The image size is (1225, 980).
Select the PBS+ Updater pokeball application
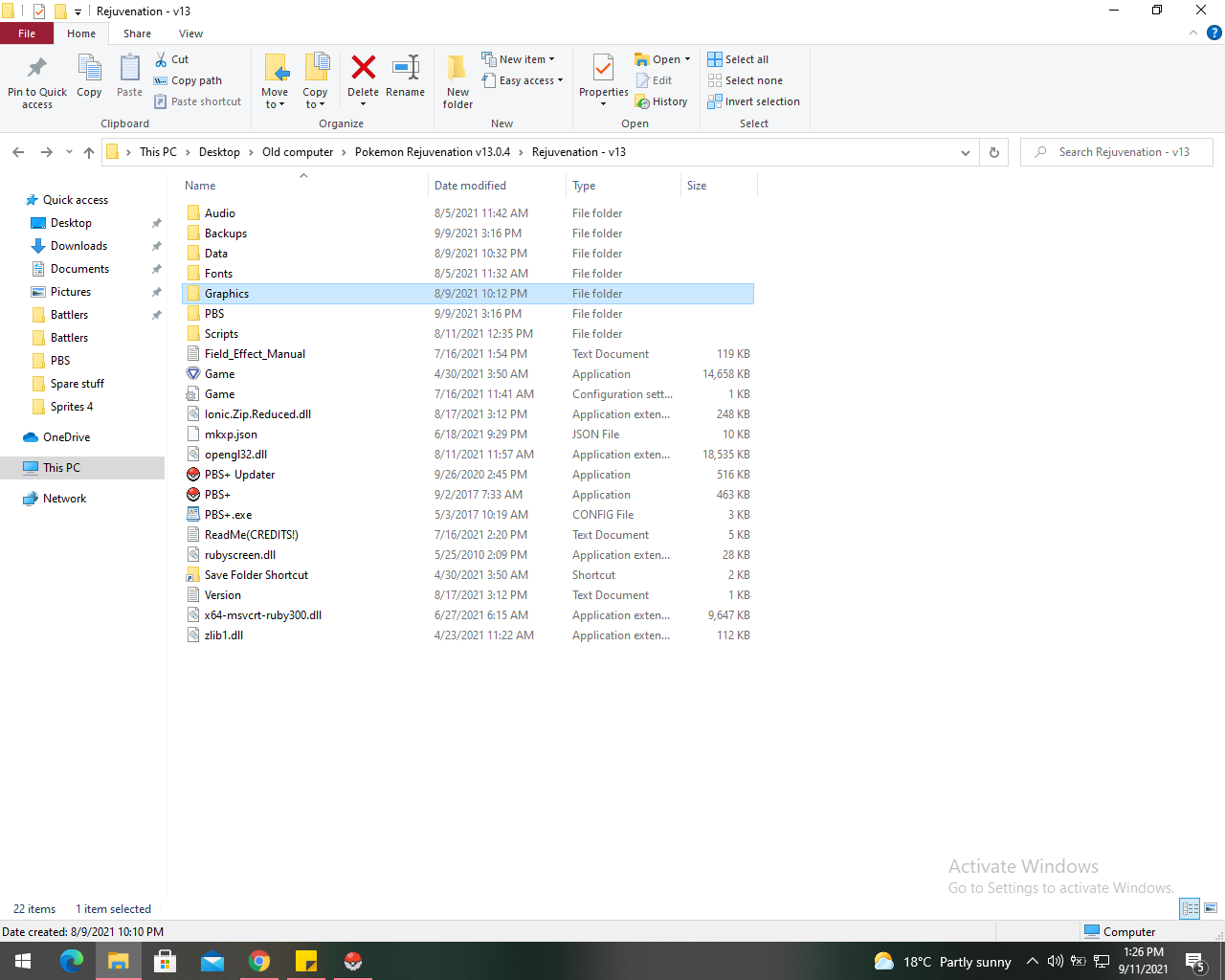(x=239, y=475)
